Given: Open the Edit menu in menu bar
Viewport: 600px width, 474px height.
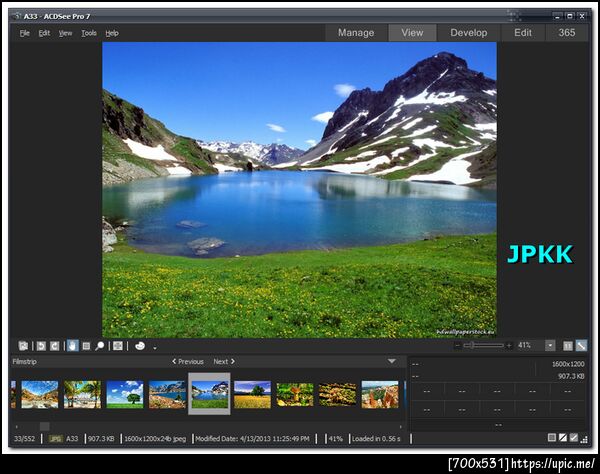Looking at the screenshot, I should (x=44, y=33).
